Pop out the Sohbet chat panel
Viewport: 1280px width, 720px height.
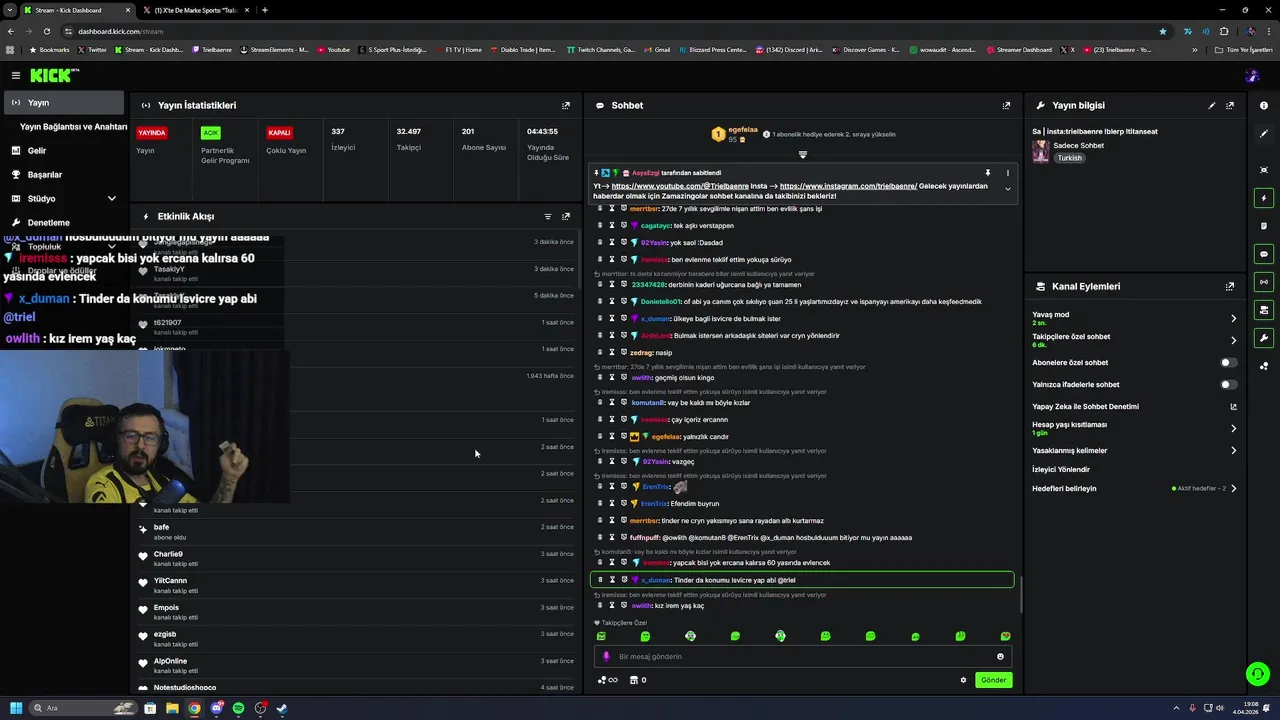(x=1006, y=105)
